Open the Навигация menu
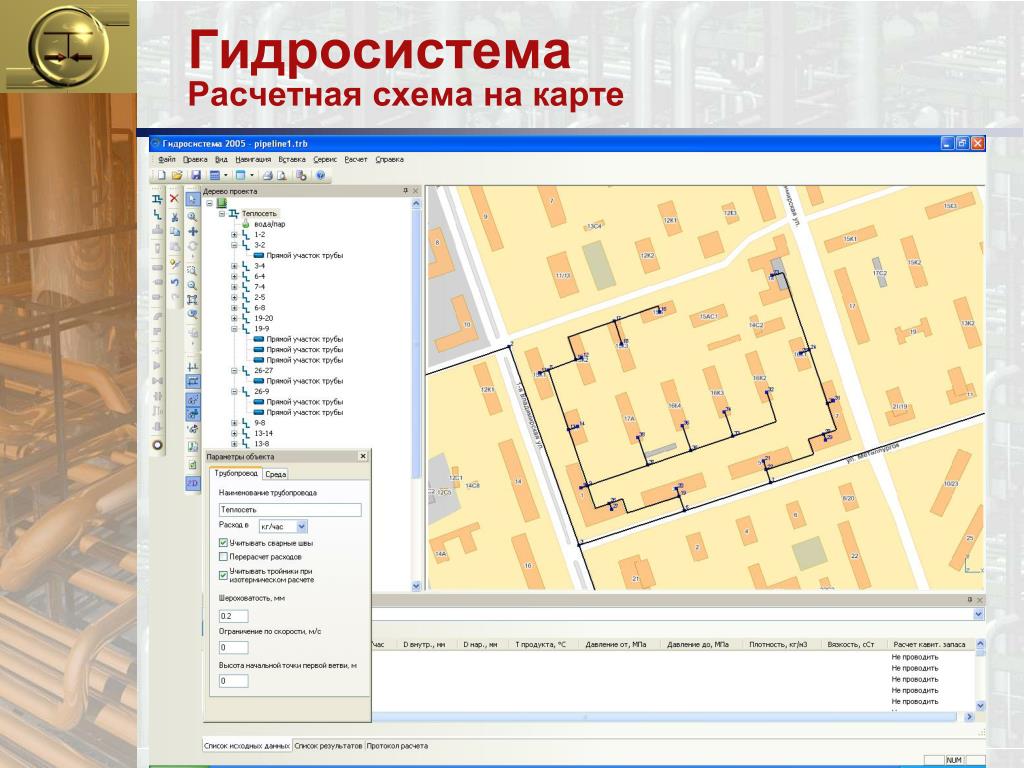1024x768 pixels. click(253, 159)
